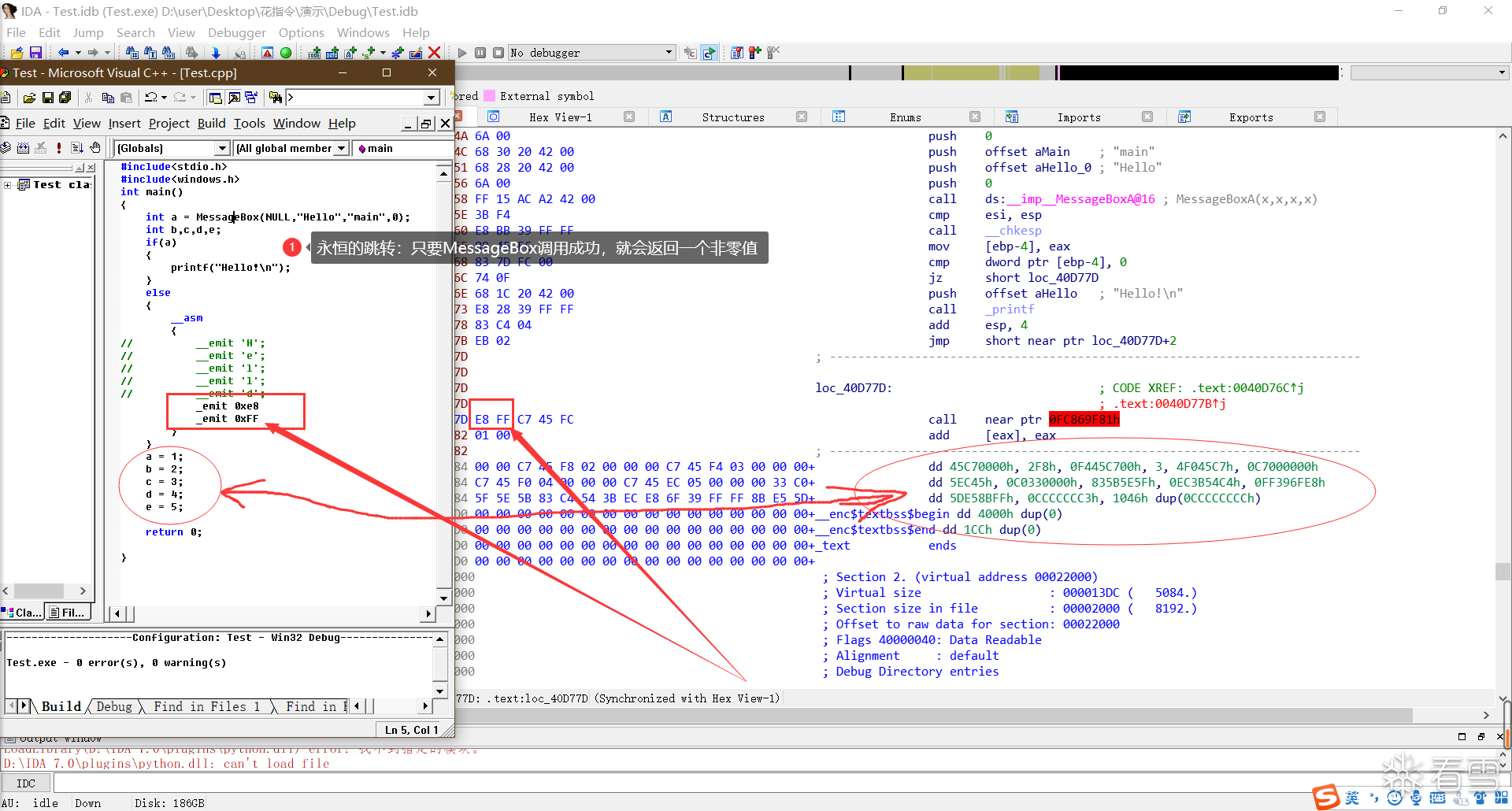Image resolution: width=1512 pixels, height=811 pixels.
Task: Click the Visual C++ Save All icon
Action: (x=65, y=98)
